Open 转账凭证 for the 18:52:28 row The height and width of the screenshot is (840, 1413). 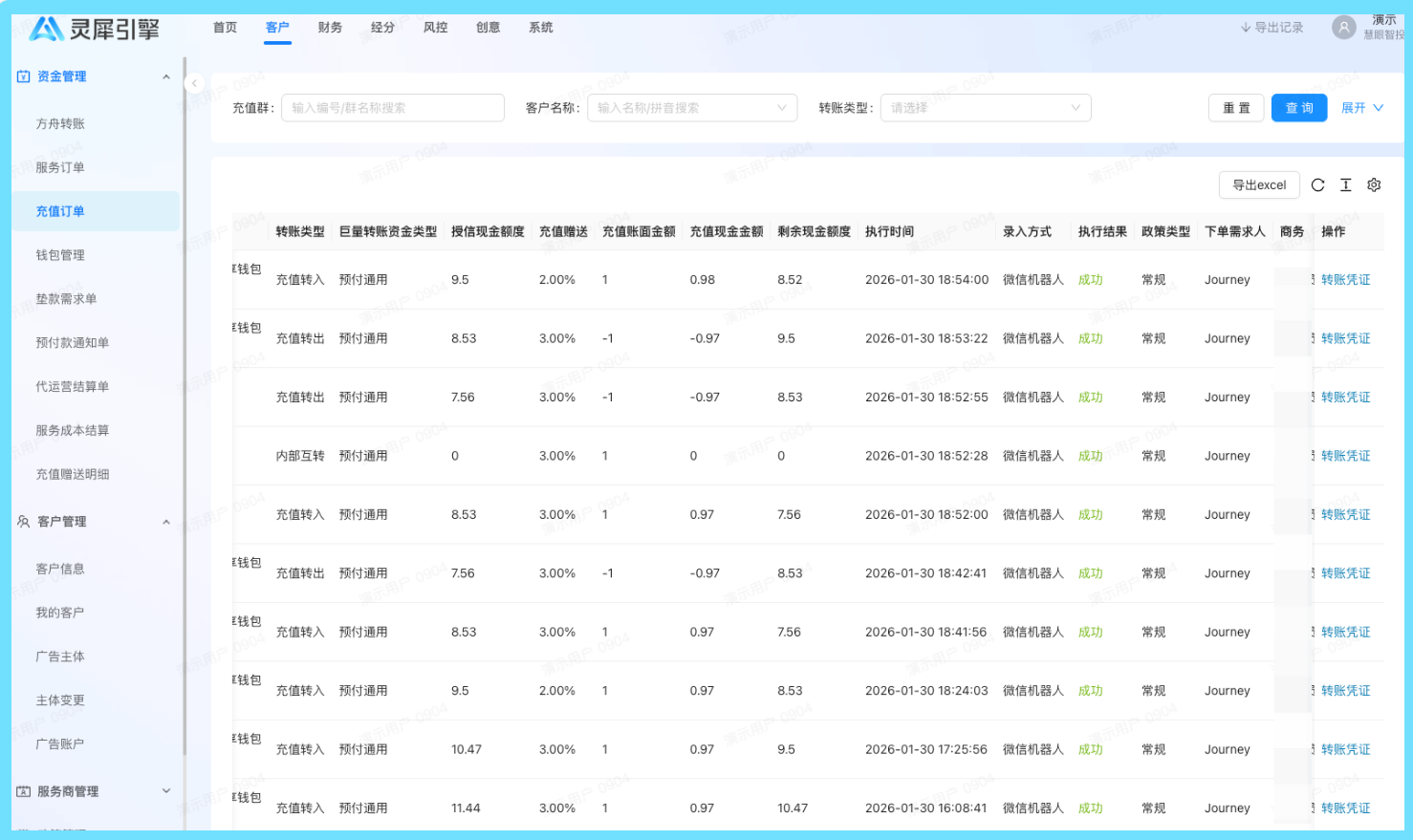[x=1345, y=456]
